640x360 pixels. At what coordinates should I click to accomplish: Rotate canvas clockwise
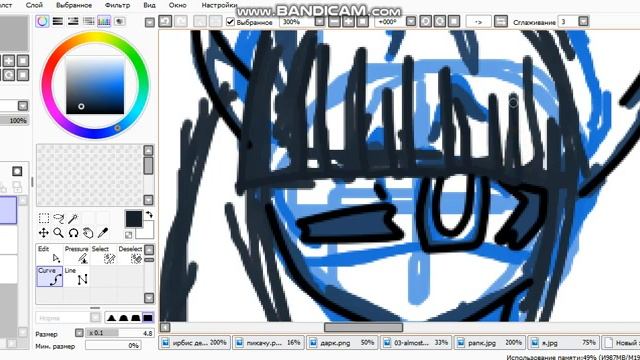coord(440,21)
